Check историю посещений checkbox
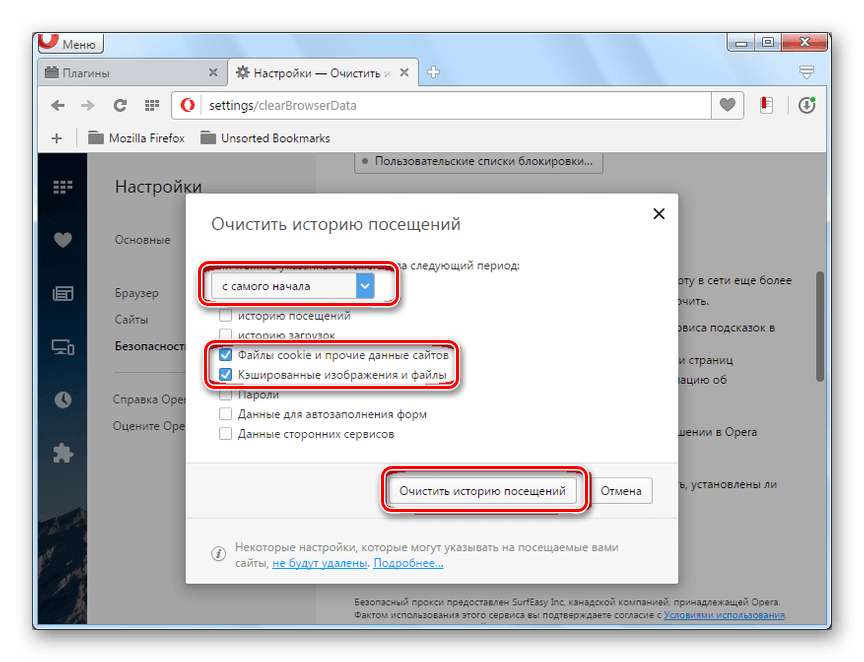The height and width of the screenshot is (662, 864). (225, 316)
